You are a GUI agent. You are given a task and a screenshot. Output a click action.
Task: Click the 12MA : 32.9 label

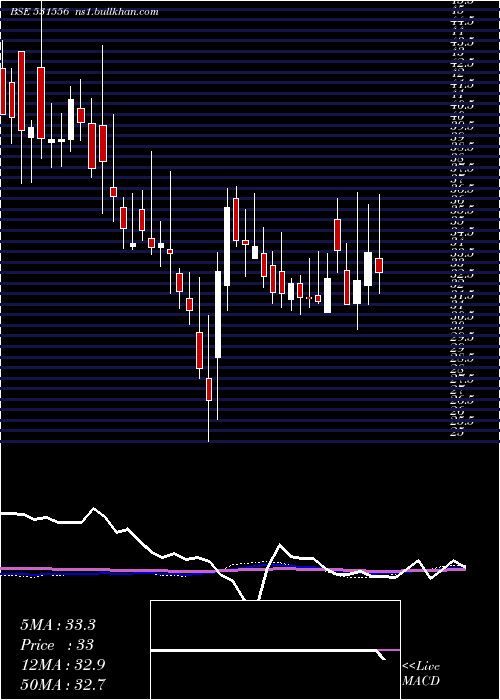[x=62, y=665]
